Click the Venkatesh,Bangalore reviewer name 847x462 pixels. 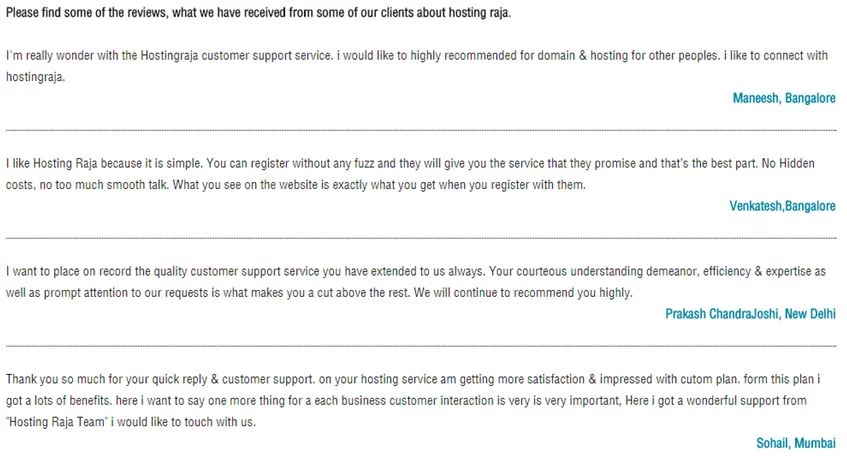pos(783,206)
